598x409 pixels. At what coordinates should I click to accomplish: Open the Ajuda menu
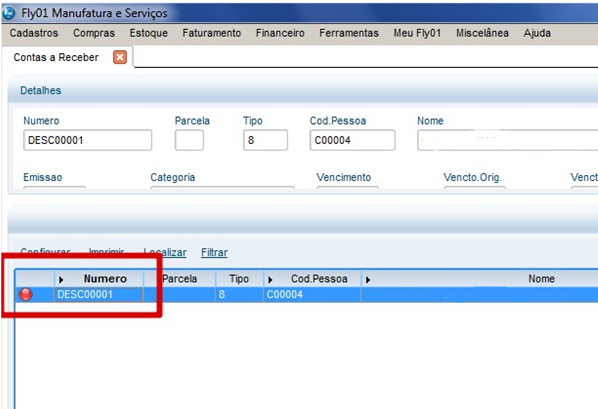click(537, 33)
